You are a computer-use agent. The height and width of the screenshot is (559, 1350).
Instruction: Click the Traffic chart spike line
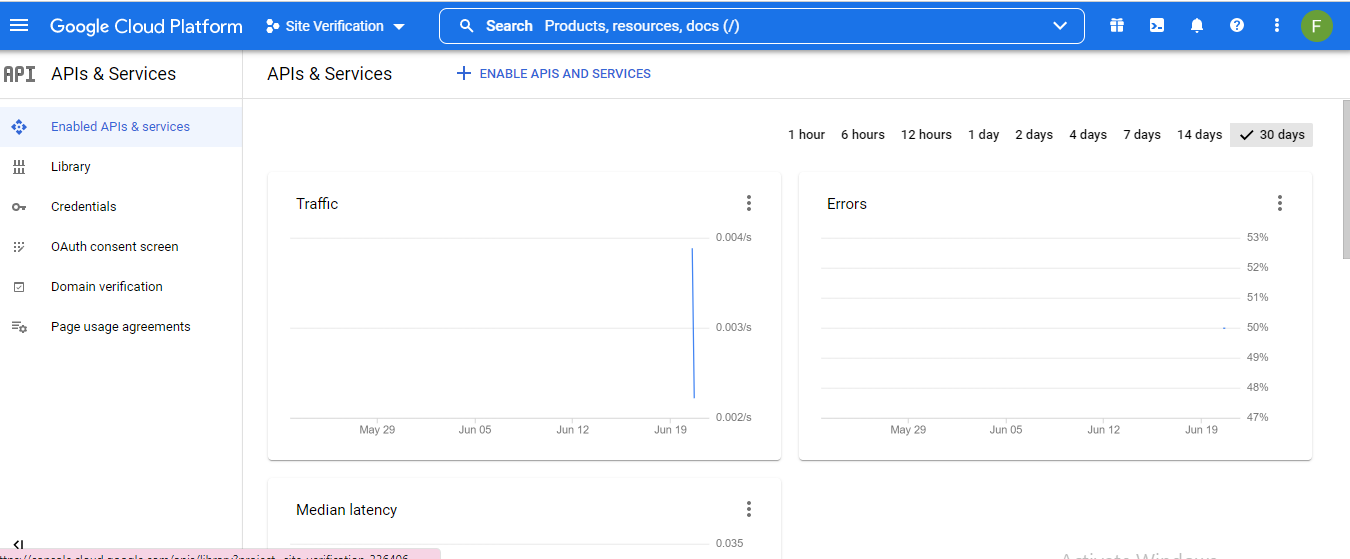[693, 322]
